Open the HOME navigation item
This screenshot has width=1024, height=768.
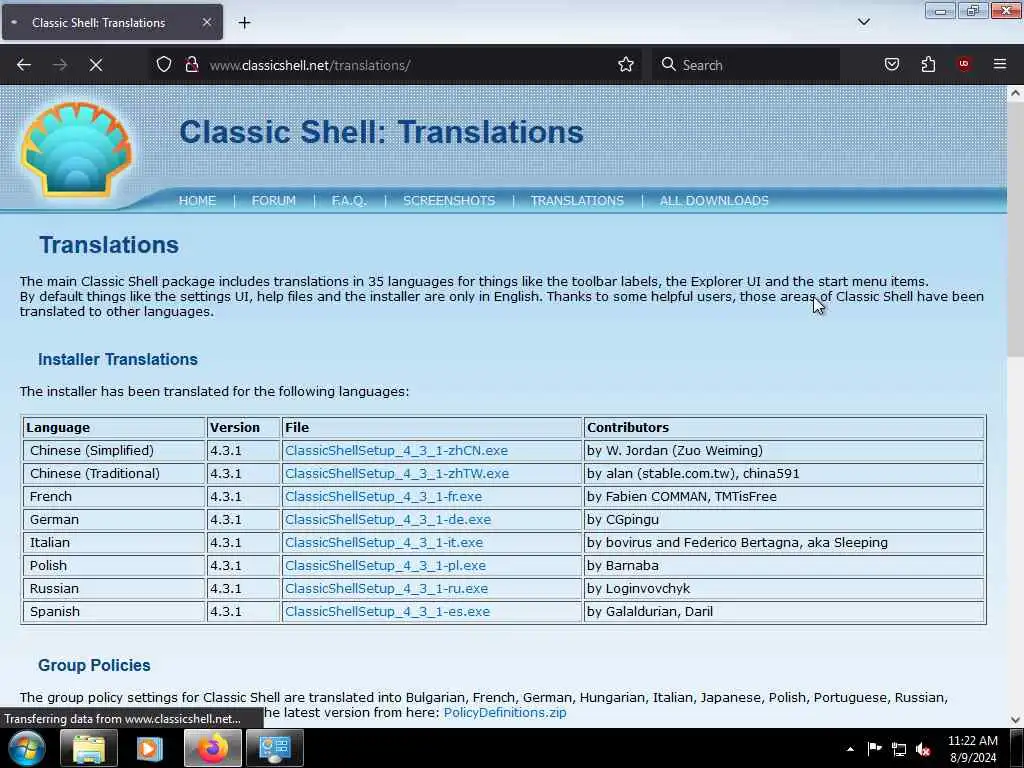(197, 200)
